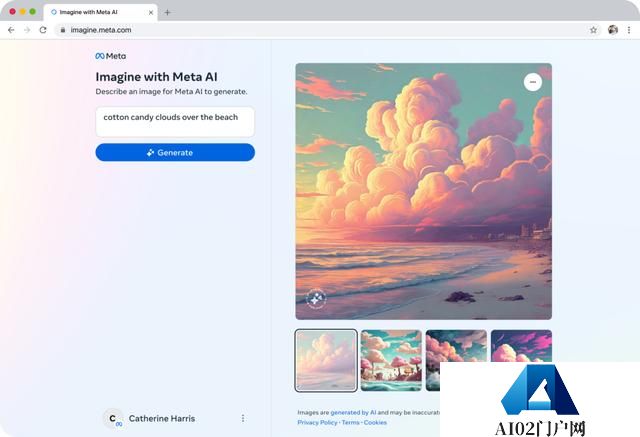
Task: Reload the page with the refresh icon
Action: tap(43, 30)
